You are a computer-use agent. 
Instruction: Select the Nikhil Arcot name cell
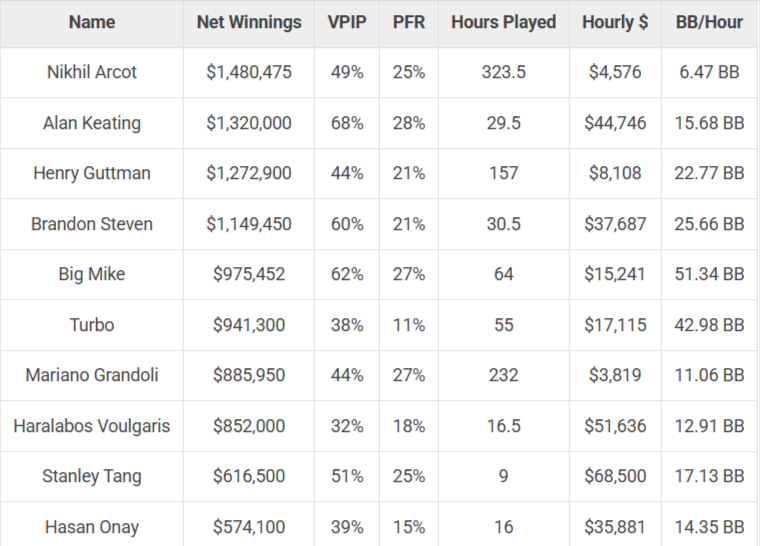pyautogui.click(x=92, y=73)
